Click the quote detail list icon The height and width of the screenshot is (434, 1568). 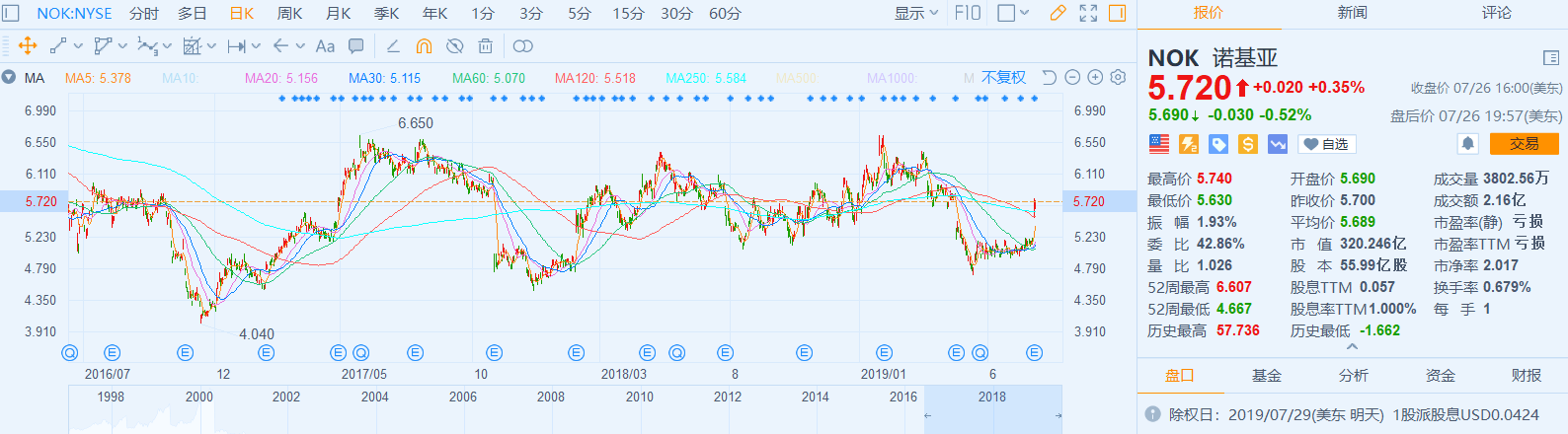point(1550,58)
